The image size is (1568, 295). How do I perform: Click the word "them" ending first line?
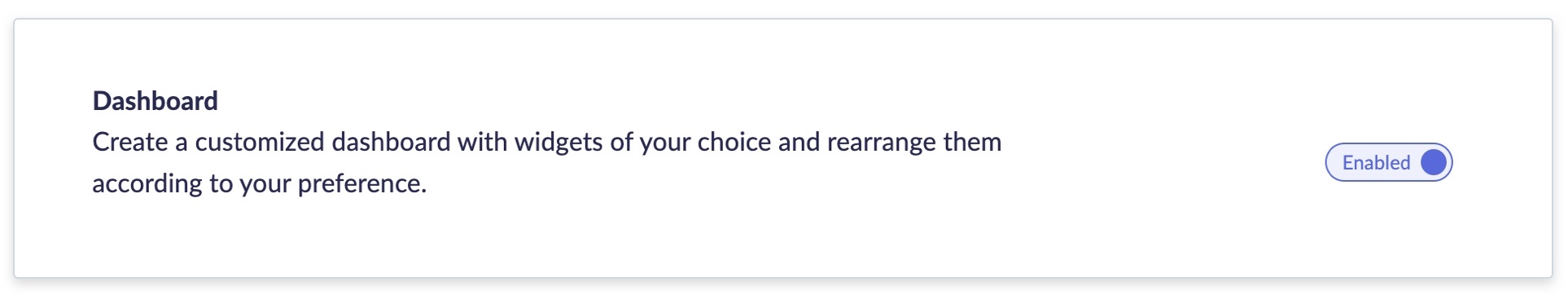click(972, 142)
